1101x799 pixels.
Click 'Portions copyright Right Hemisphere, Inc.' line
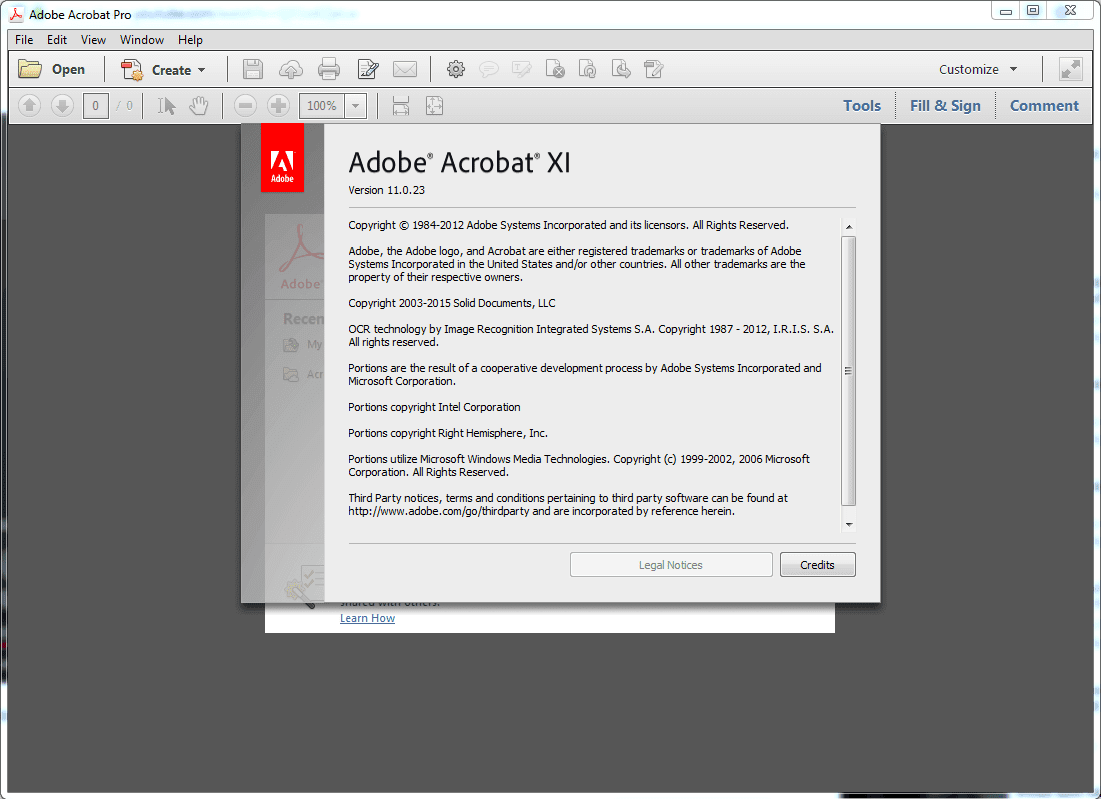pos(448,433)
